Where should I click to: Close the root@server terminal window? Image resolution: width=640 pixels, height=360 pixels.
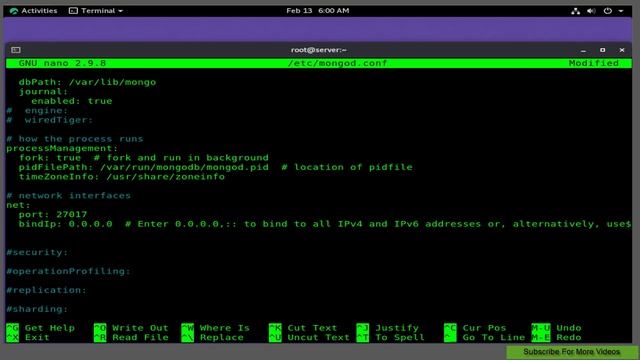pos(622,50)
